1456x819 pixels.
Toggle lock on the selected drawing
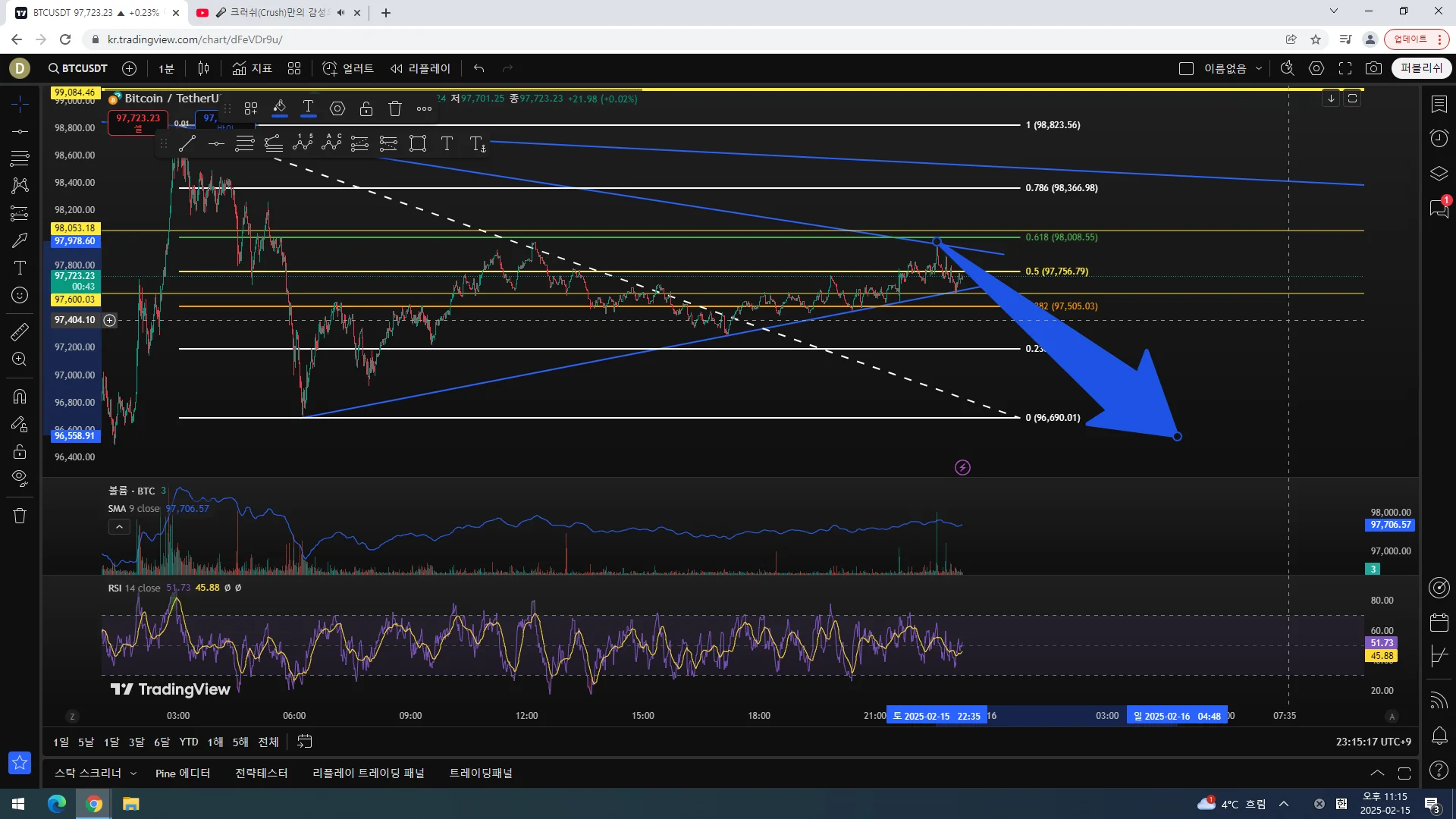pyautogui.click(x=366, y=108)
